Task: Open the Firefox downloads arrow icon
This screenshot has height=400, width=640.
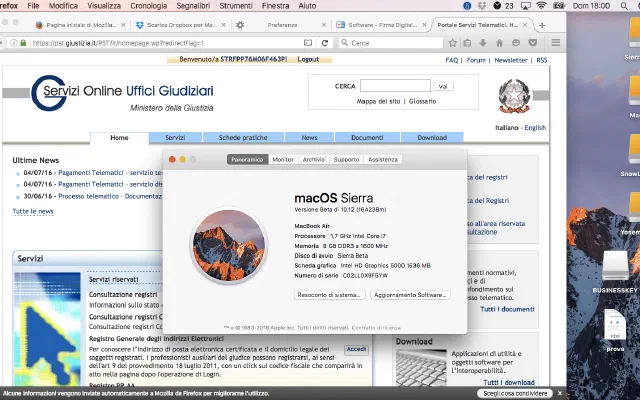Action: click(x=483, y=43)
